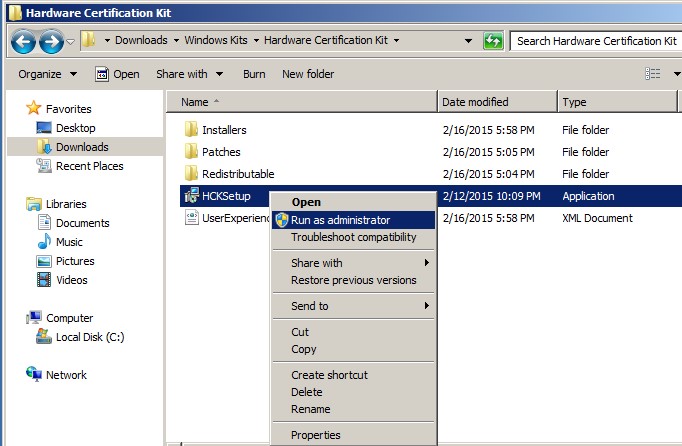Select the Patches folder icon
The height and width of the screenshot is (446, 682).
click(191, 151)
